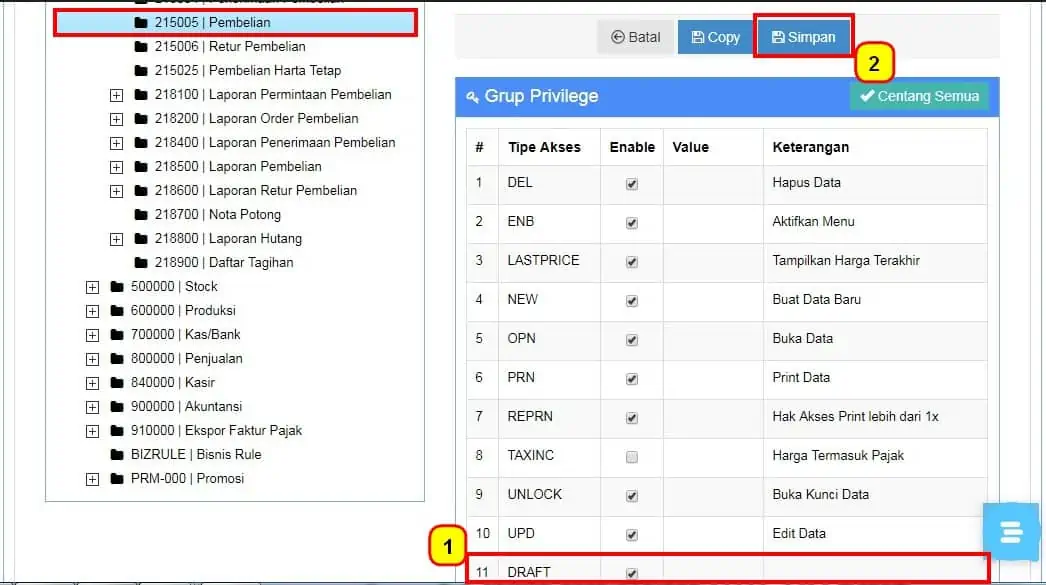Expand the 600000 Produksi node

pos(92,312)
